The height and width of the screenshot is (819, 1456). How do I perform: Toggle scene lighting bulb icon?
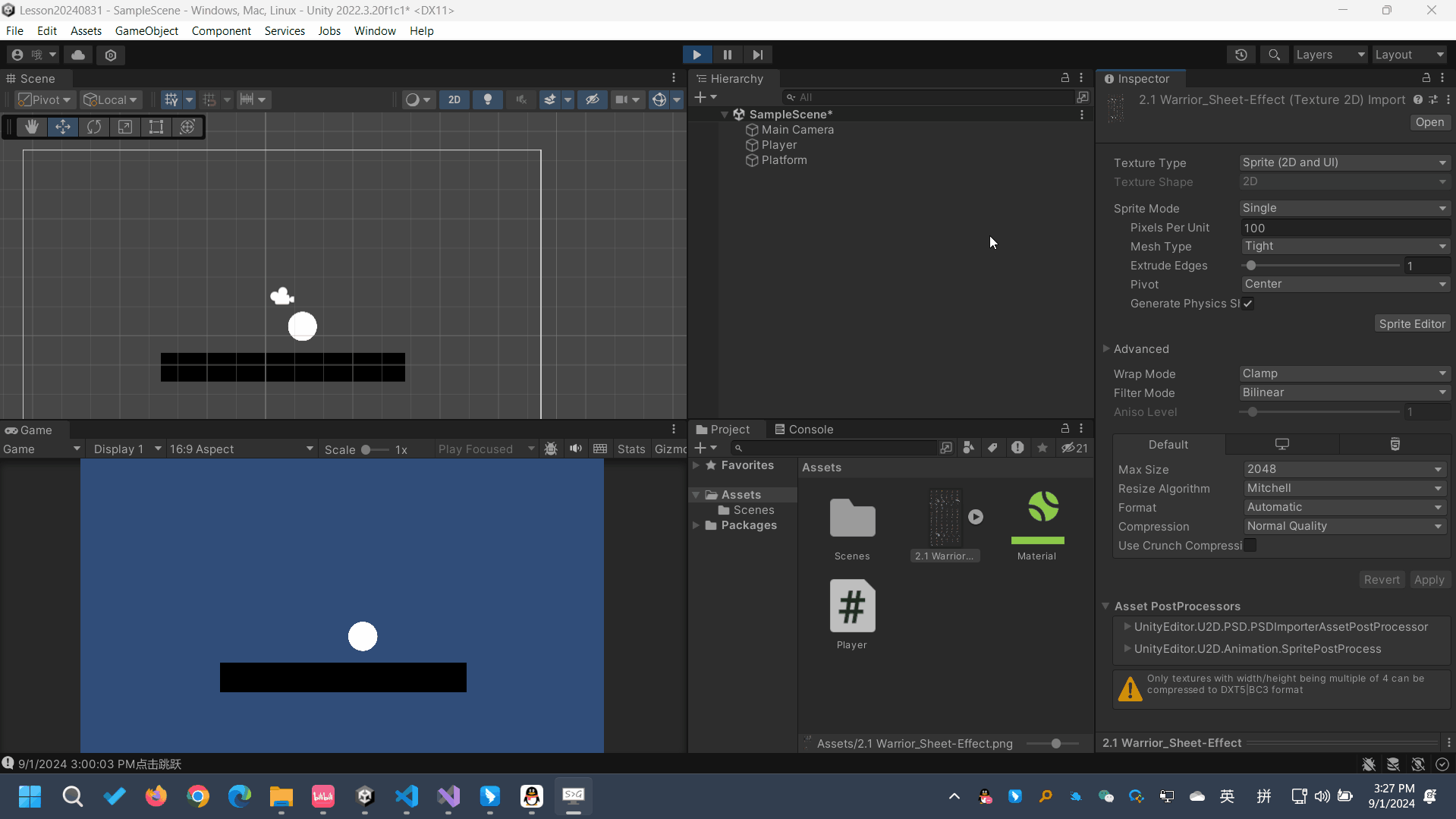487,99
